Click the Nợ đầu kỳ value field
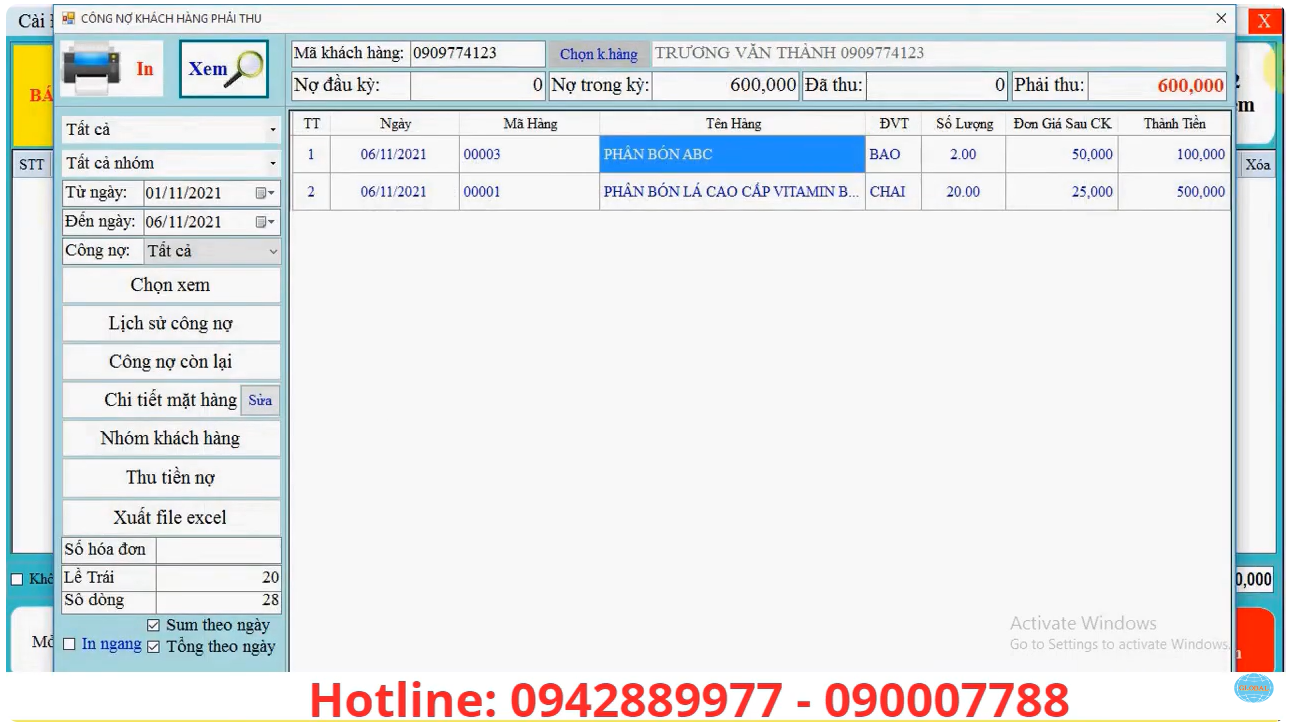 click(x=478, y=86)
